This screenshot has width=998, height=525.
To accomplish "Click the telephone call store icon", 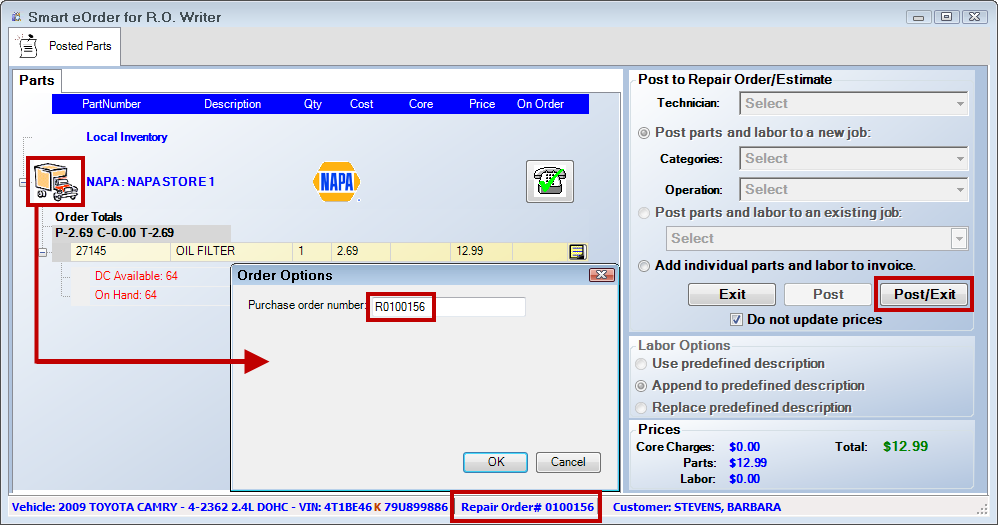I will 549,181.
